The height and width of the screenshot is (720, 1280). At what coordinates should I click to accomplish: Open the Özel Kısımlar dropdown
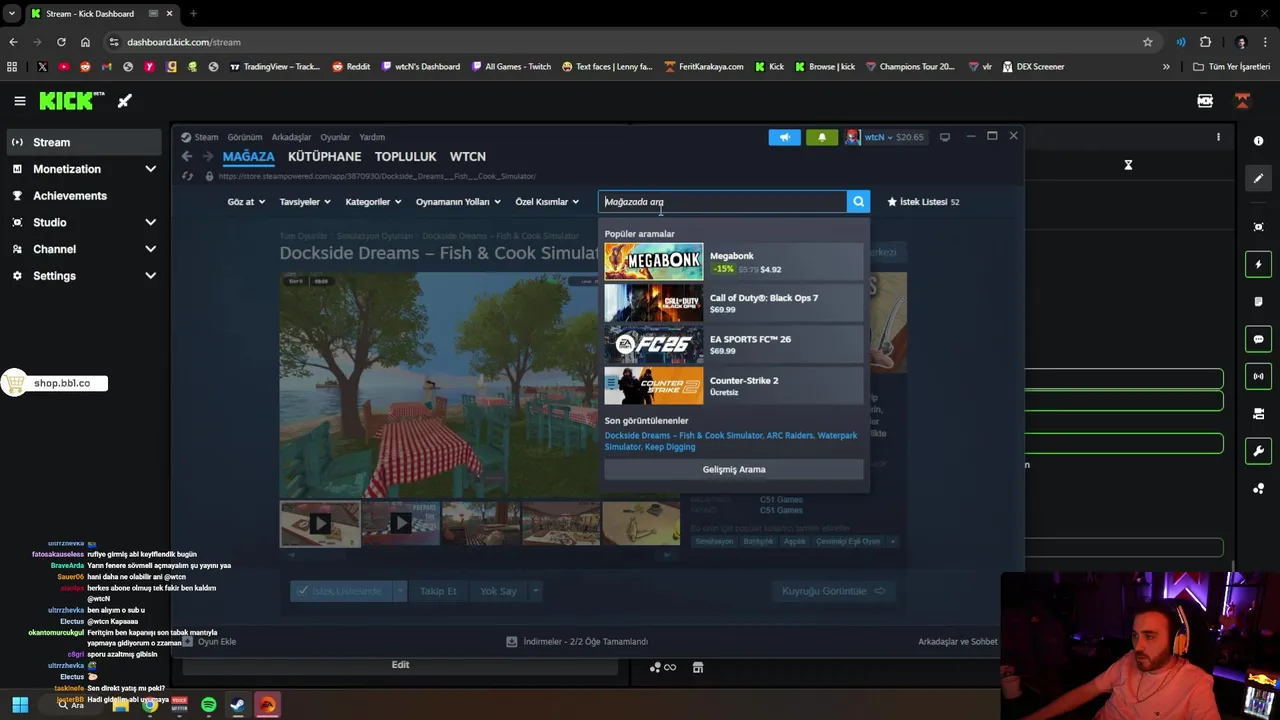click(x=547, y=202)
